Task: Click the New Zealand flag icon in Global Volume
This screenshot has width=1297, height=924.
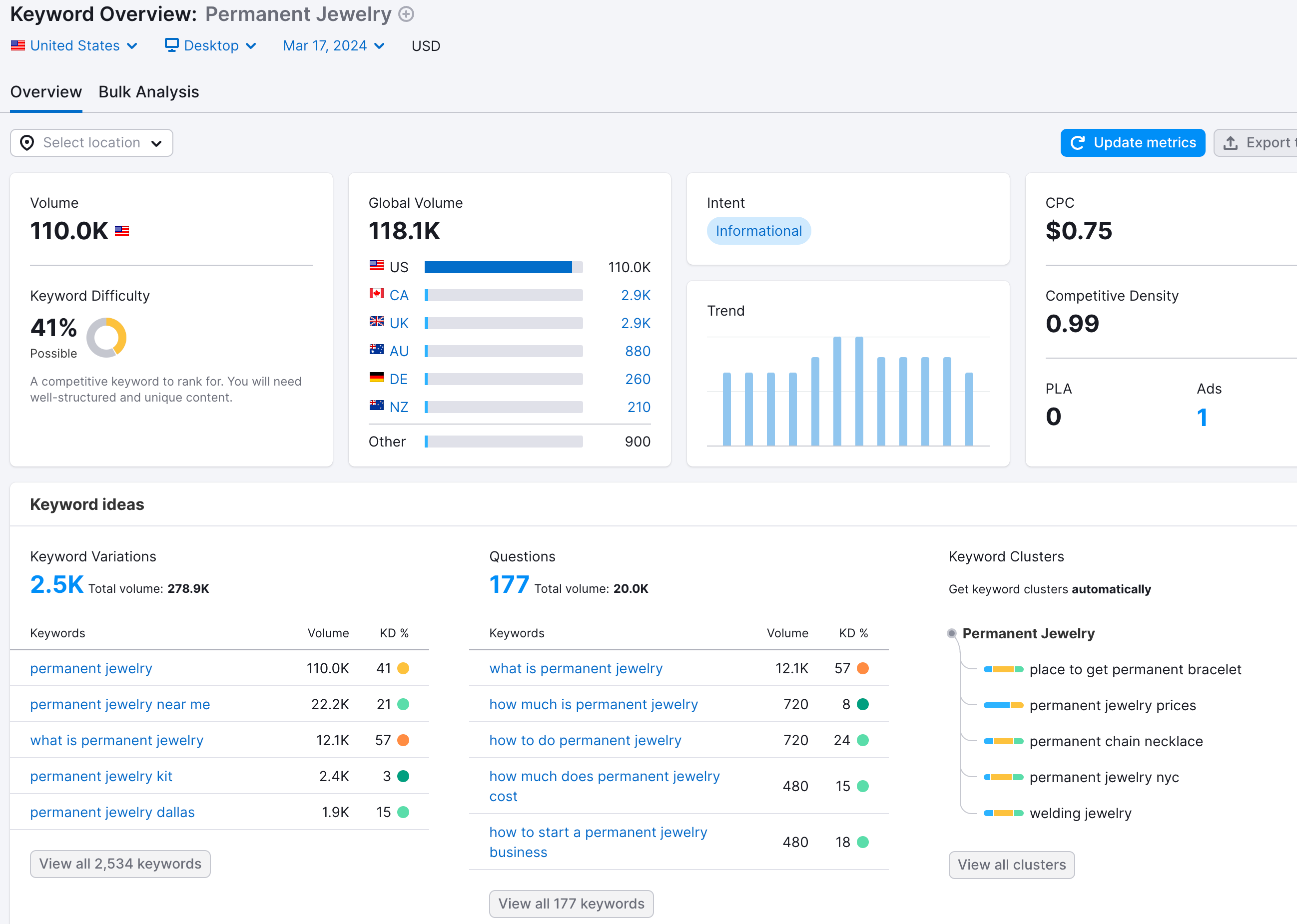Action: click(x=377, y=405)
